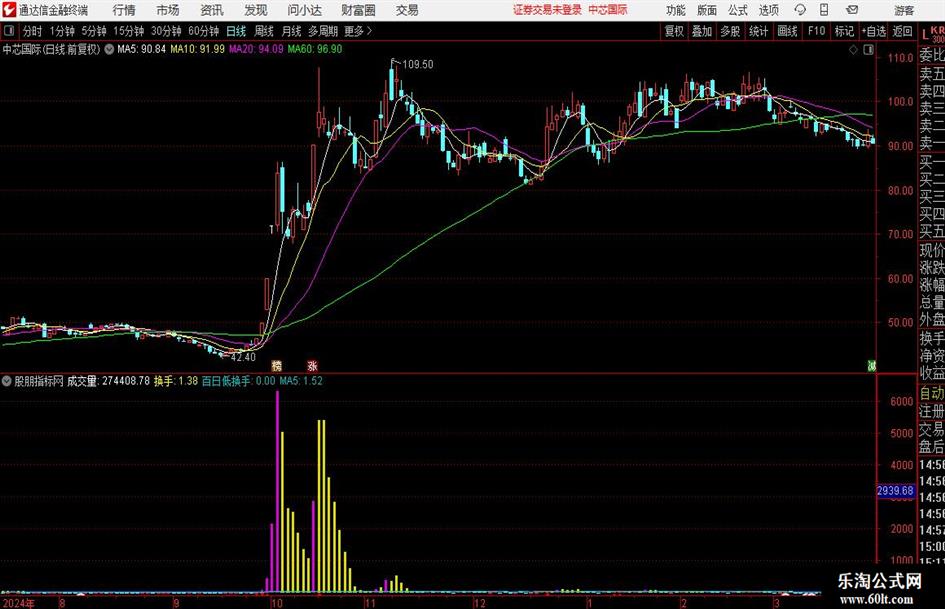945x609 pixels.
Task: Open the 选项 menu
Action: point(768,10)
